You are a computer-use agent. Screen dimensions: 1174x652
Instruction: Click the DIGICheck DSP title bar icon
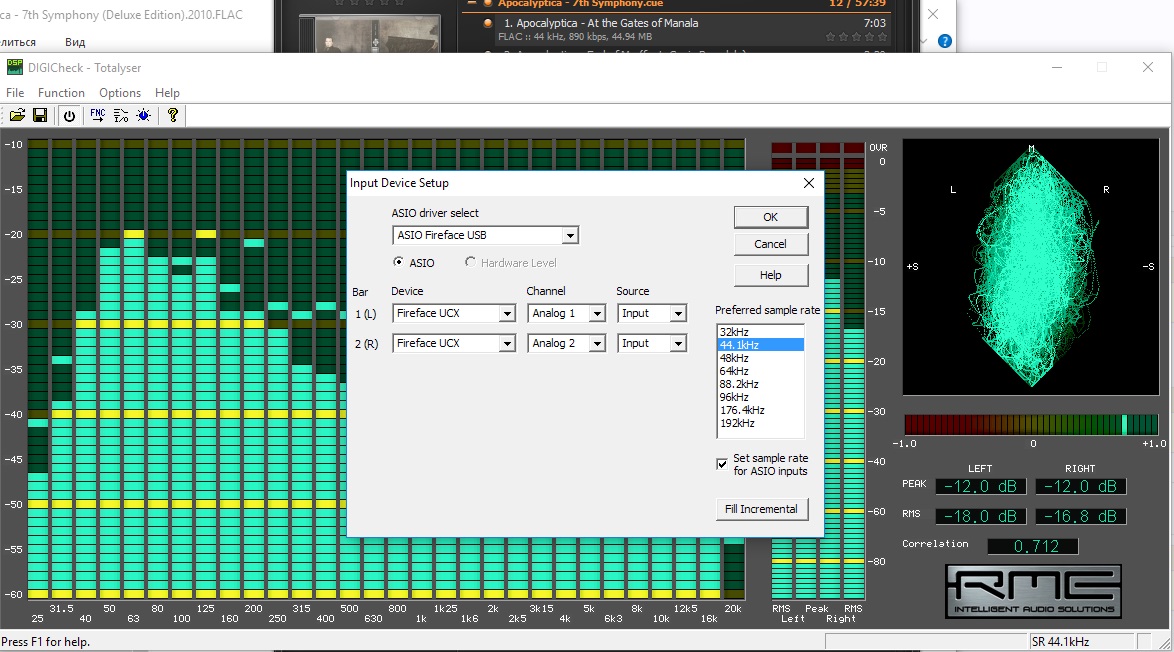[14, 67]
